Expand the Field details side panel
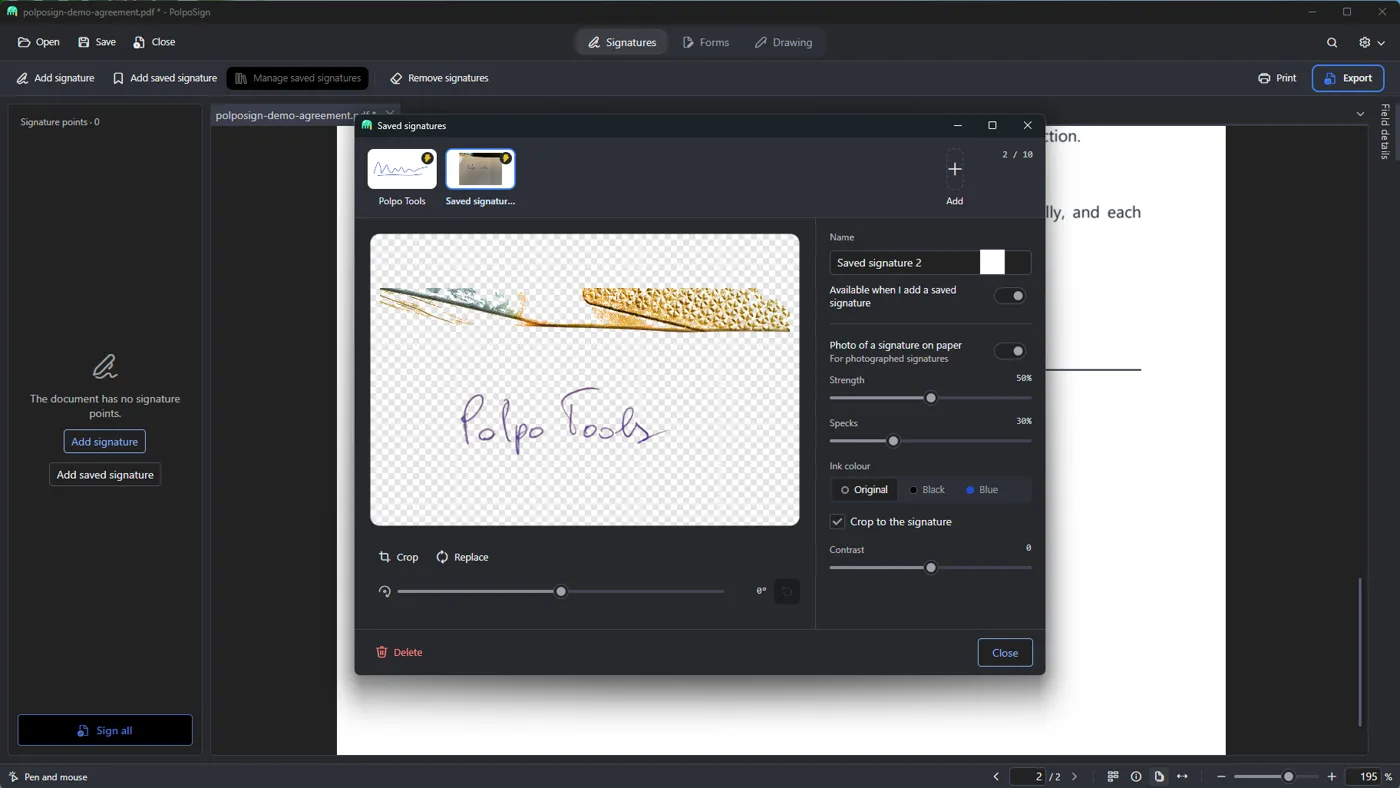 (1385, 131)
